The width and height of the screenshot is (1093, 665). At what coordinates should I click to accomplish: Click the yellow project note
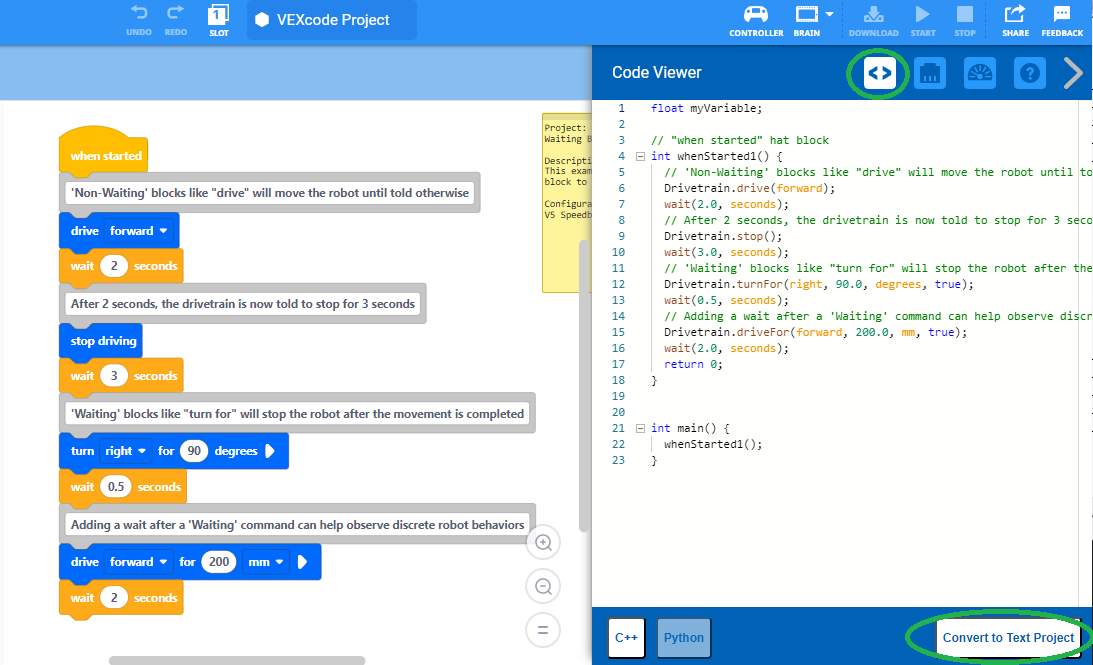click(566, 203)
